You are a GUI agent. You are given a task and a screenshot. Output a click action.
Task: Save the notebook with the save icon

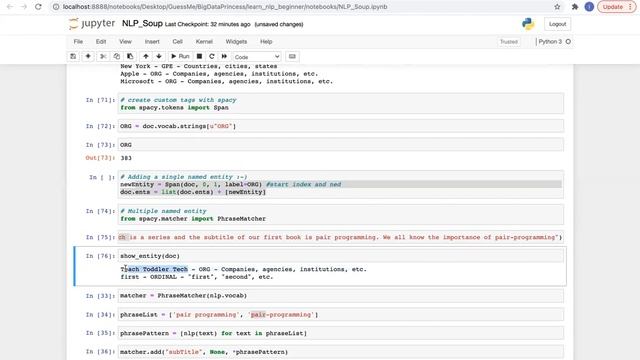point(73,56)
